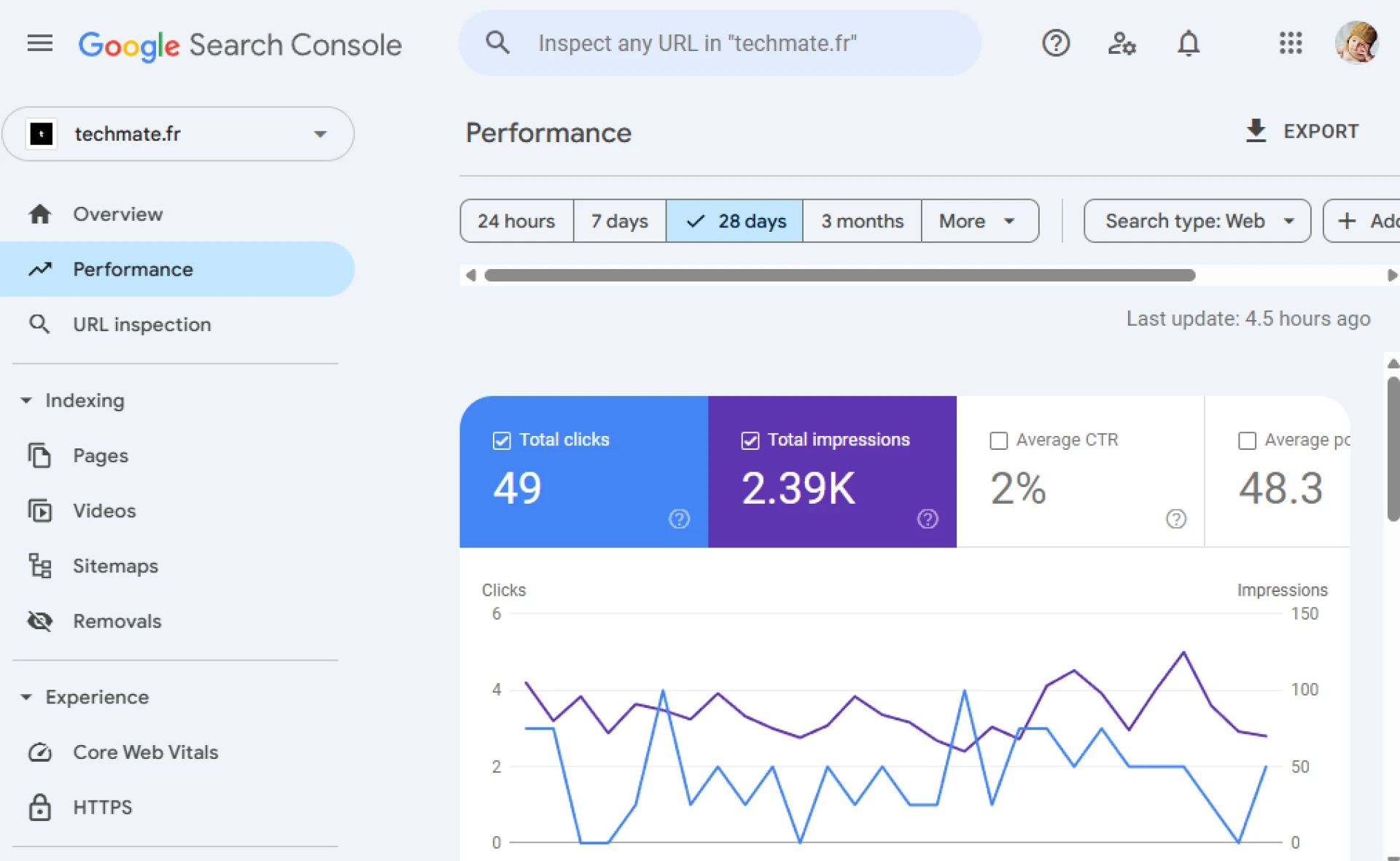Collapse the Indexing section

coord(27,401)
